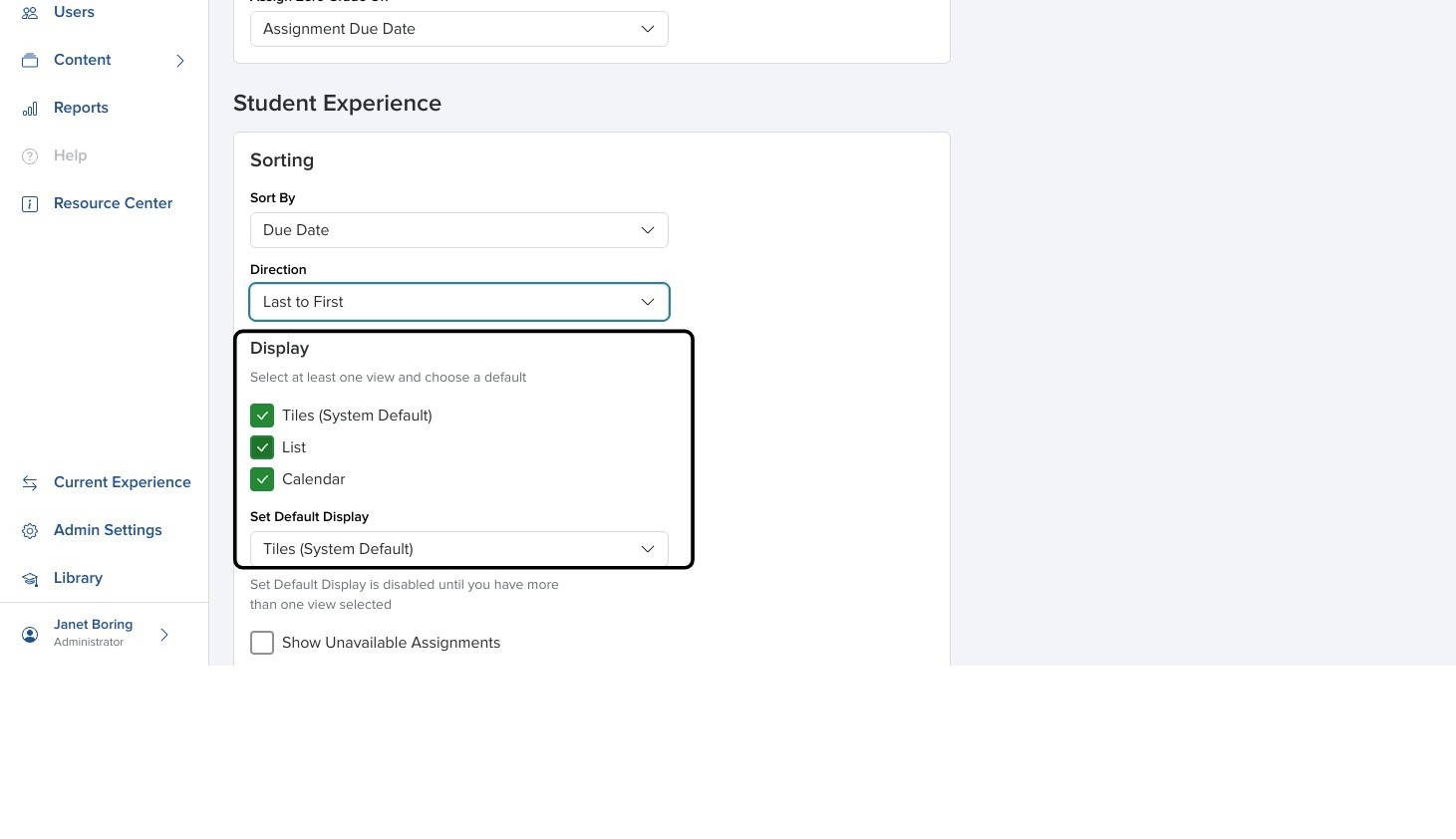Open the Sort By Due Date dropdown
The image size is (1456, 839).
pos(459,230)
